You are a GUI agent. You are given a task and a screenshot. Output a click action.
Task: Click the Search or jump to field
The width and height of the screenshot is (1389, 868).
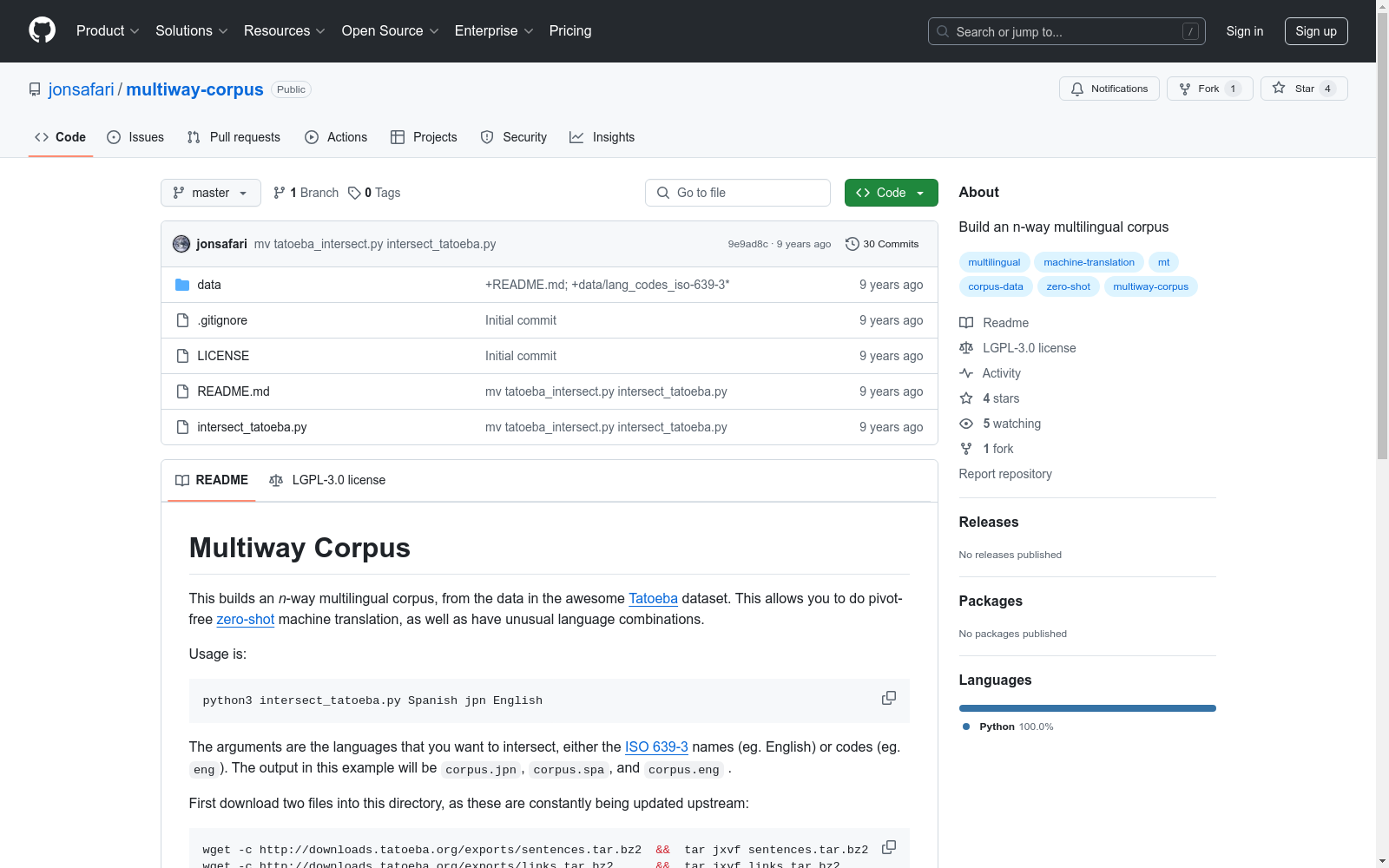tap(1067, 31)
